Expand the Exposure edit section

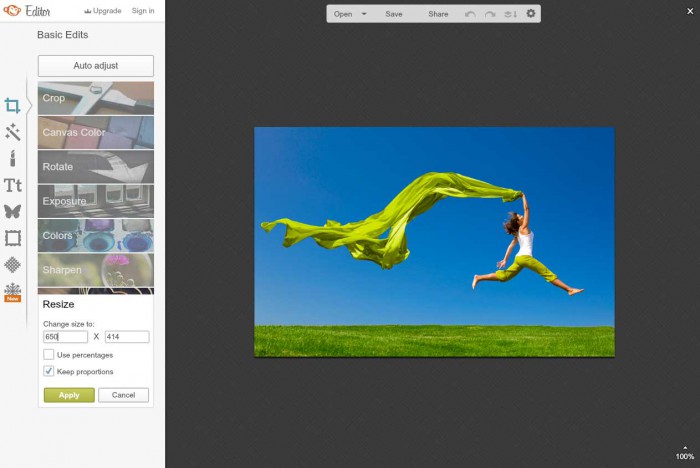(96, 201)
